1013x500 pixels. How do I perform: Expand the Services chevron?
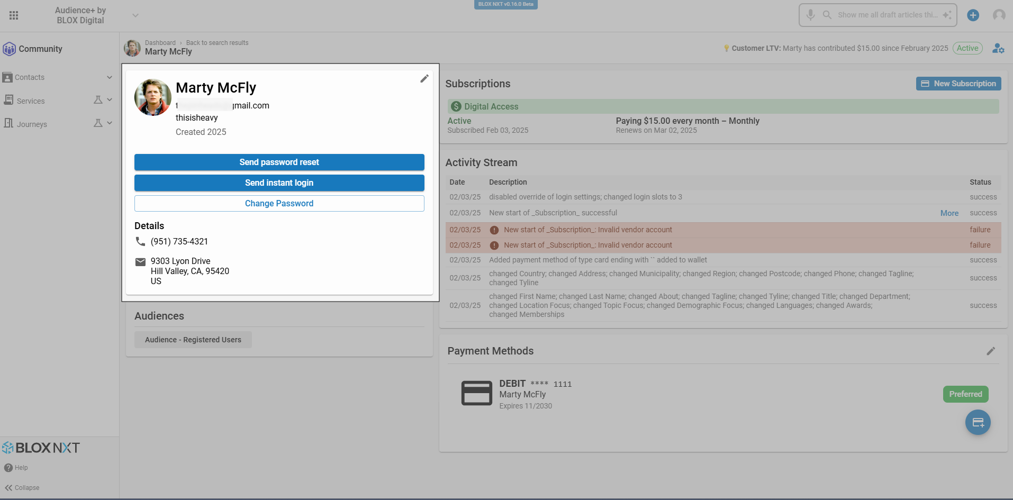point(109,100)
